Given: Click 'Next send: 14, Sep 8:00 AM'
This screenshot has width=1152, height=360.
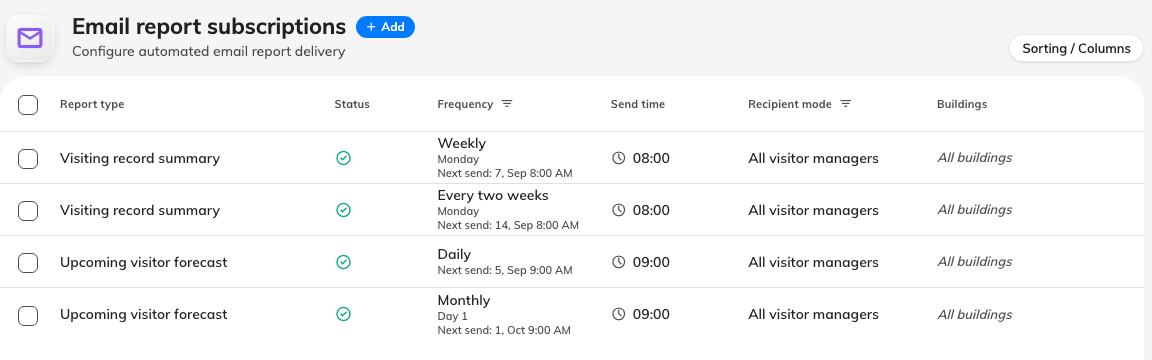Looking at the screenshot, I should 508,226.
